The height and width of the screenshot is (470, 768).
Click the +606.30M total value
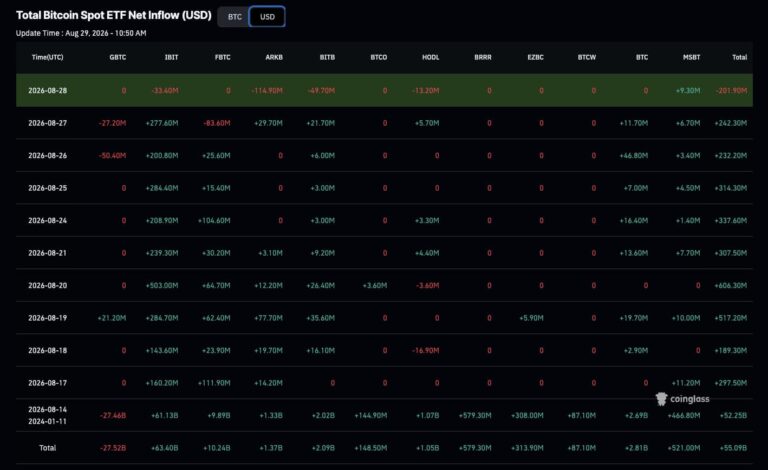coord(731,285)
